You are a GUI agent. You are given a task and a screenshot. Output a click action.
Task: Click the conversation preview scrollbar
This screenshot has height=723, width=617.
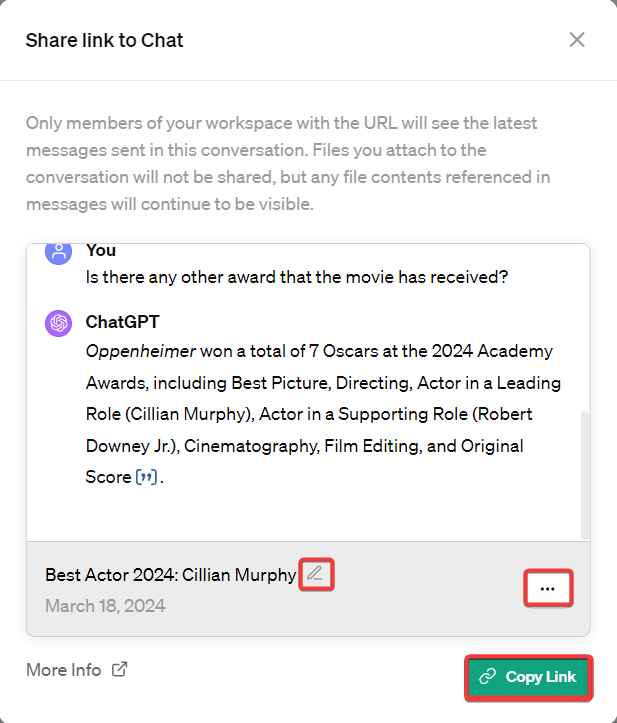tap(584, 470)
